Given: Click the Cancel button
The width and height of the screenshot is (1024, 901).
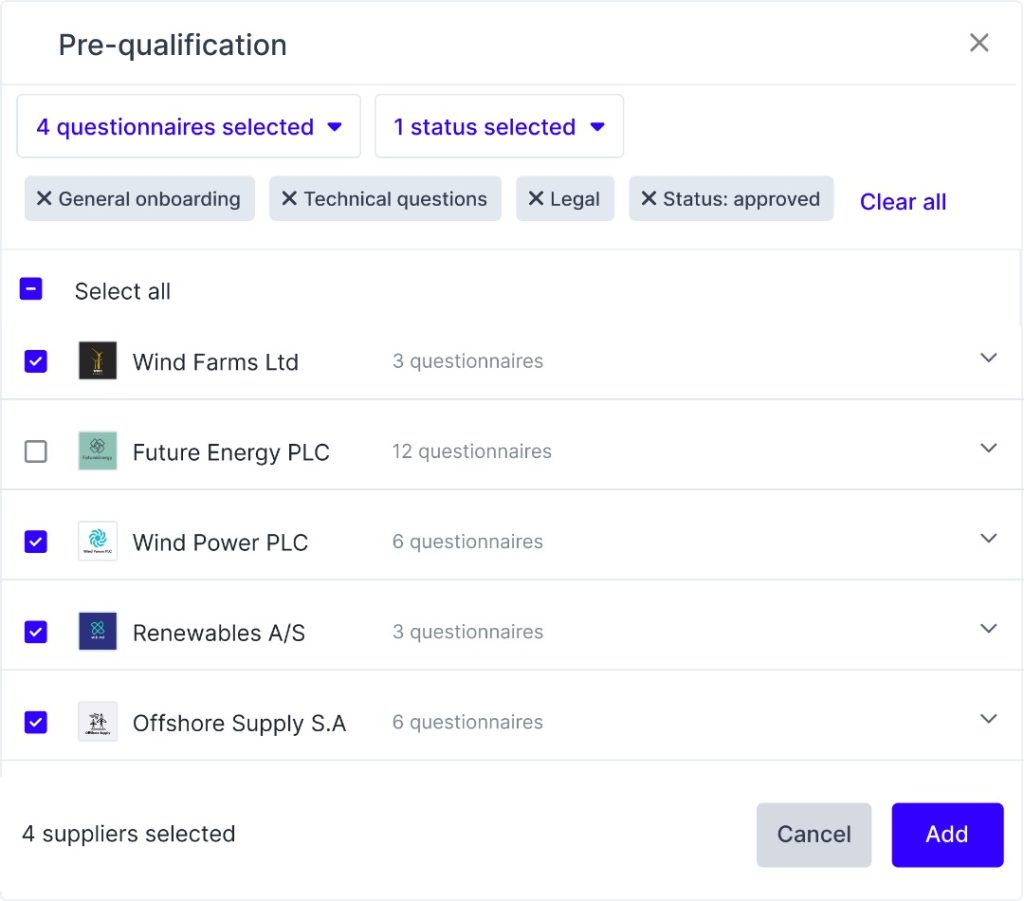Looking at the screenshot, I should click(x=814, y=834).
